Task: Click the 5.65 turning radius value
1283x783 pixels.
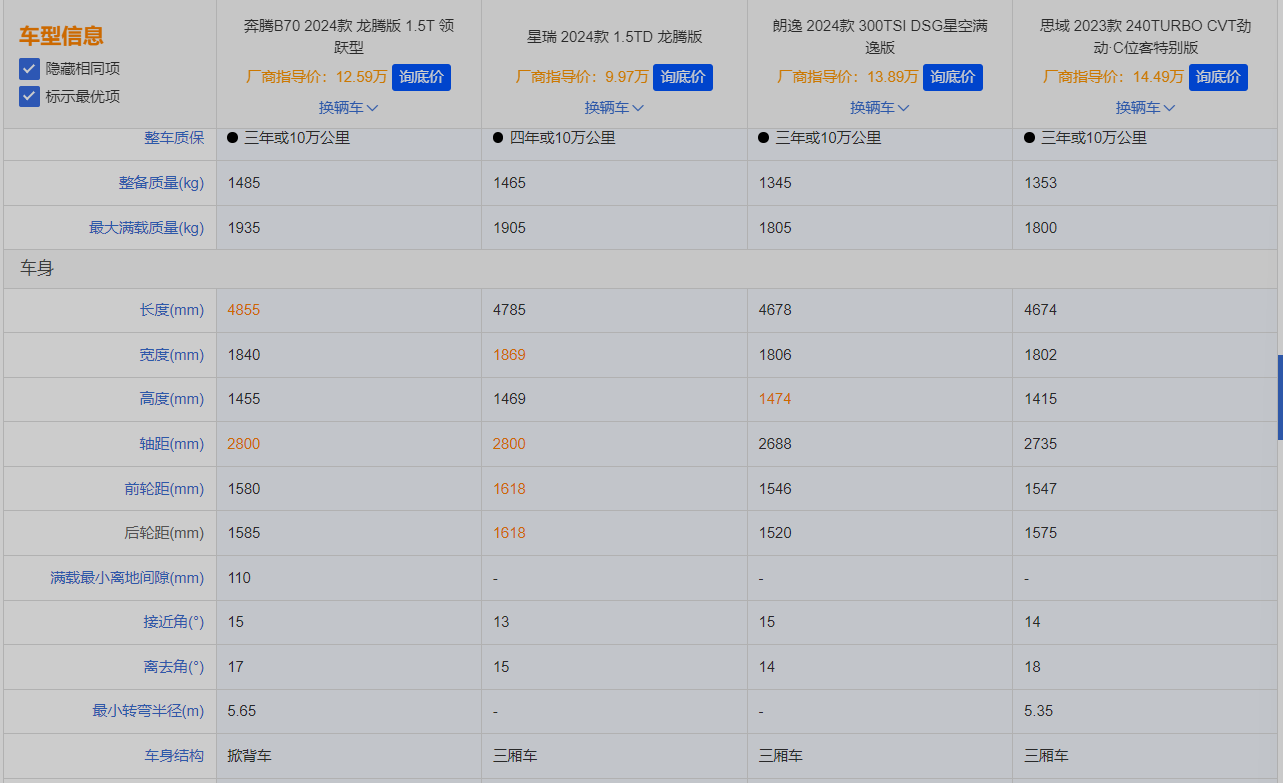Action: point(243,711)
